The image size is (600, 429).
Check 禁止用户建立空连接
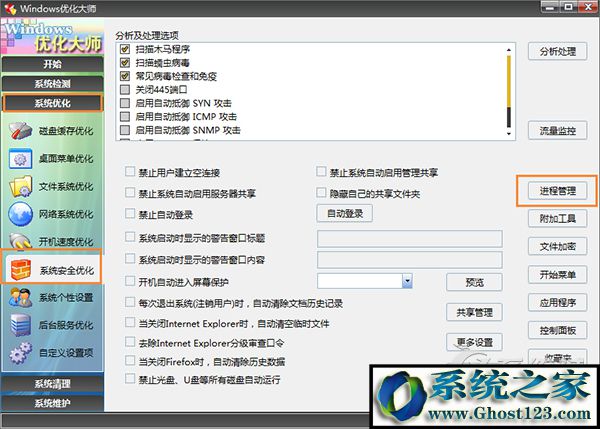(x=130, y=171)
